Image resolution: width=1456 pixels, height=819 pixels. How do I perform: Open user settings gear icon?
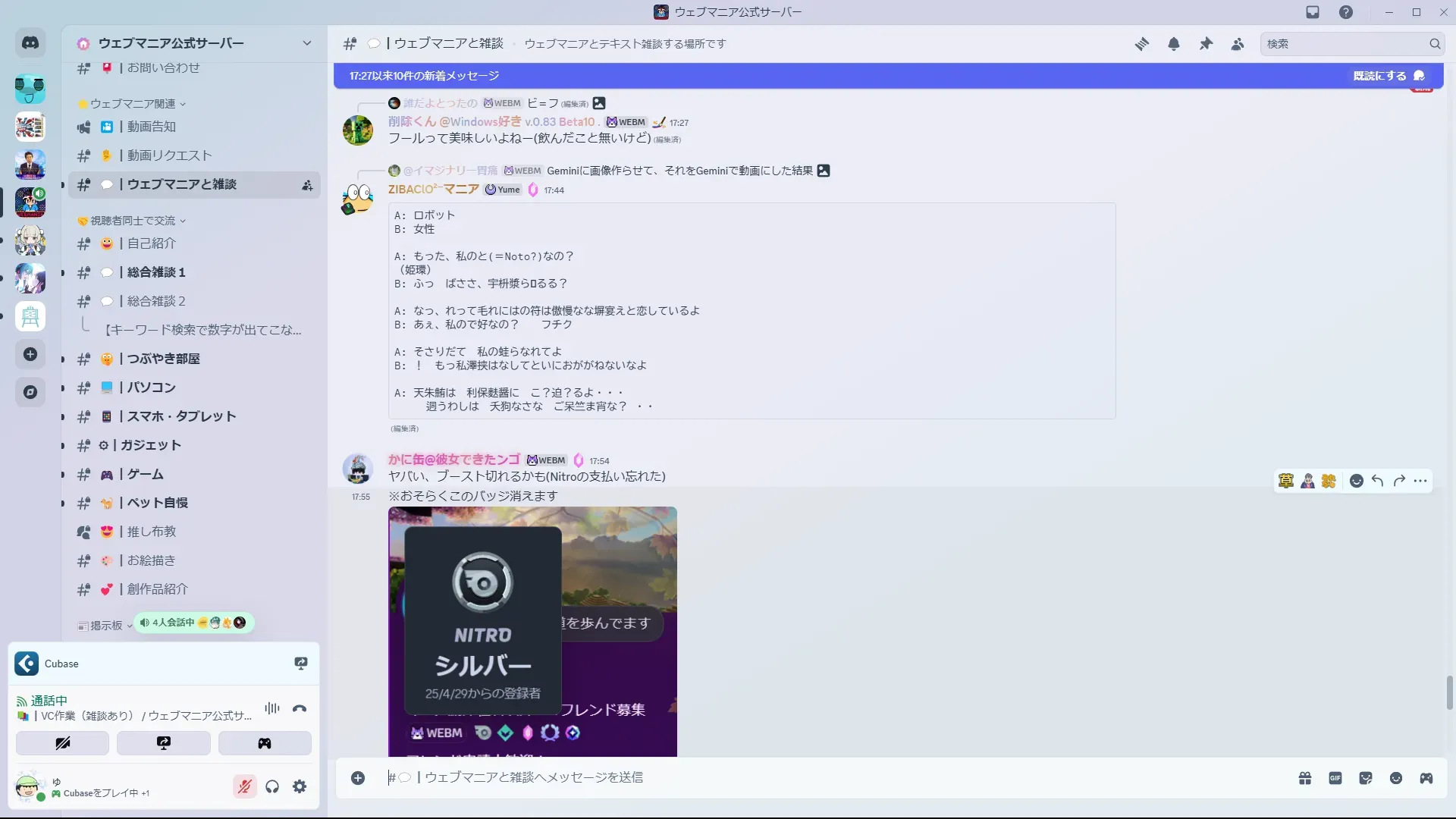point(300,786)
